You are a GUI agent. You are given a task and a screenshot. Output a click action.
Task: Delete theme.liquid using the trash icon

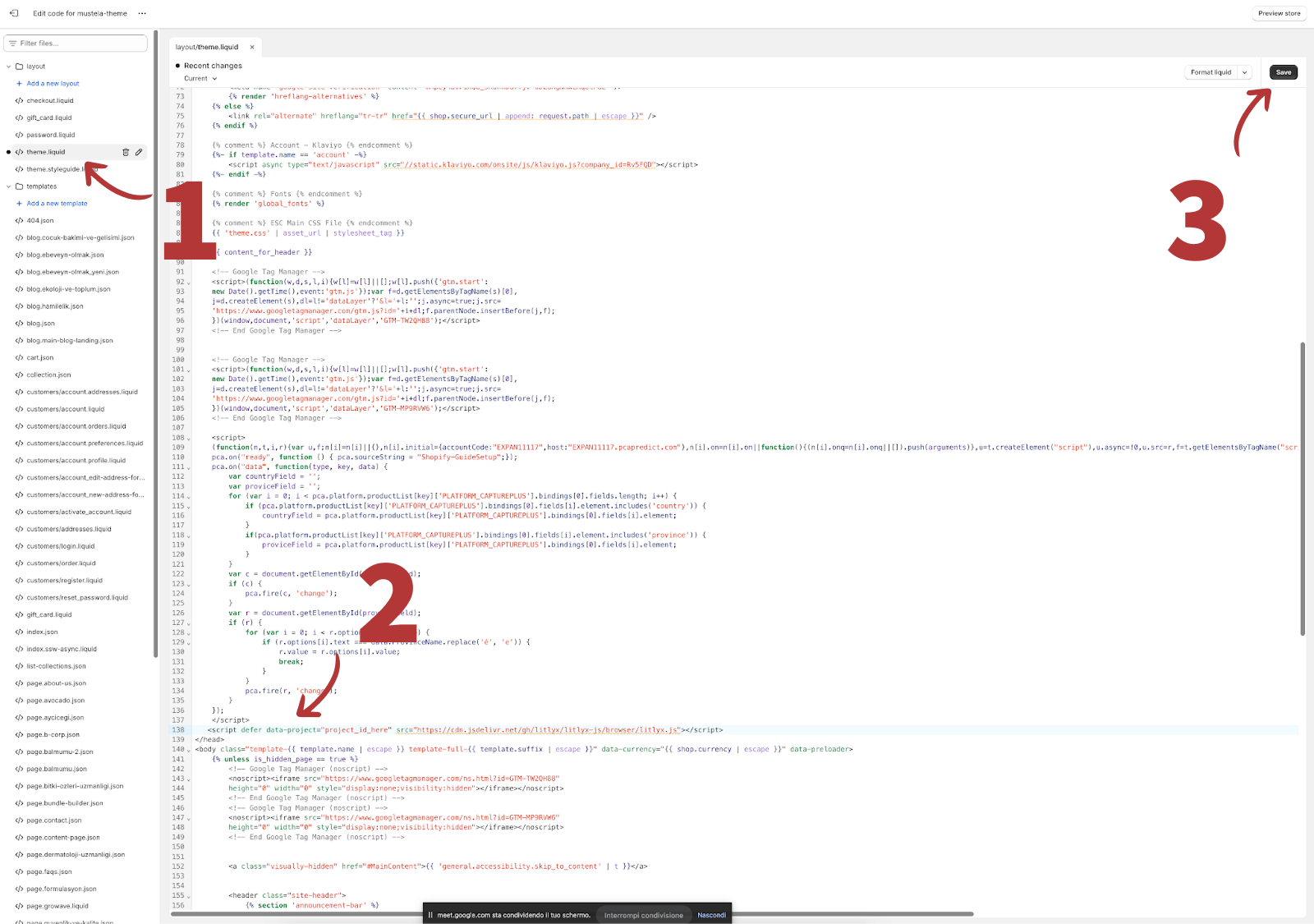[x=126, y=152]
